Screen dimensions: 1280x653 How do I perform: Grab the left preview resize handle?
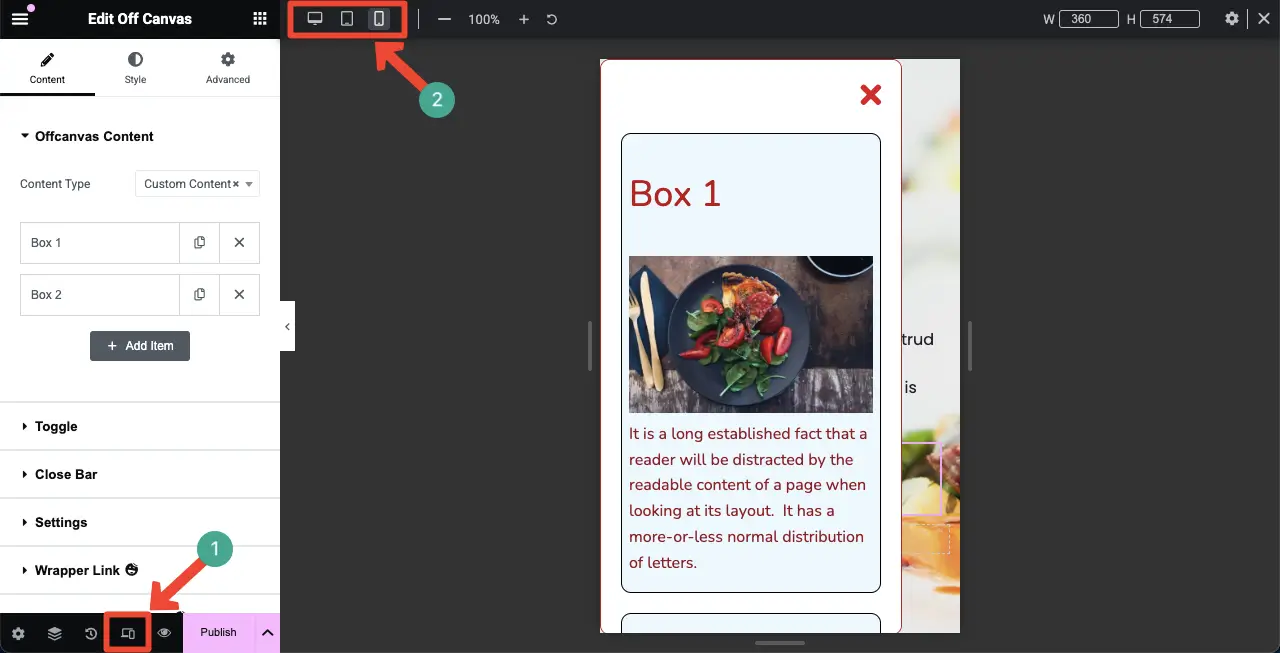pyautogui.click(x=590, y=346)
